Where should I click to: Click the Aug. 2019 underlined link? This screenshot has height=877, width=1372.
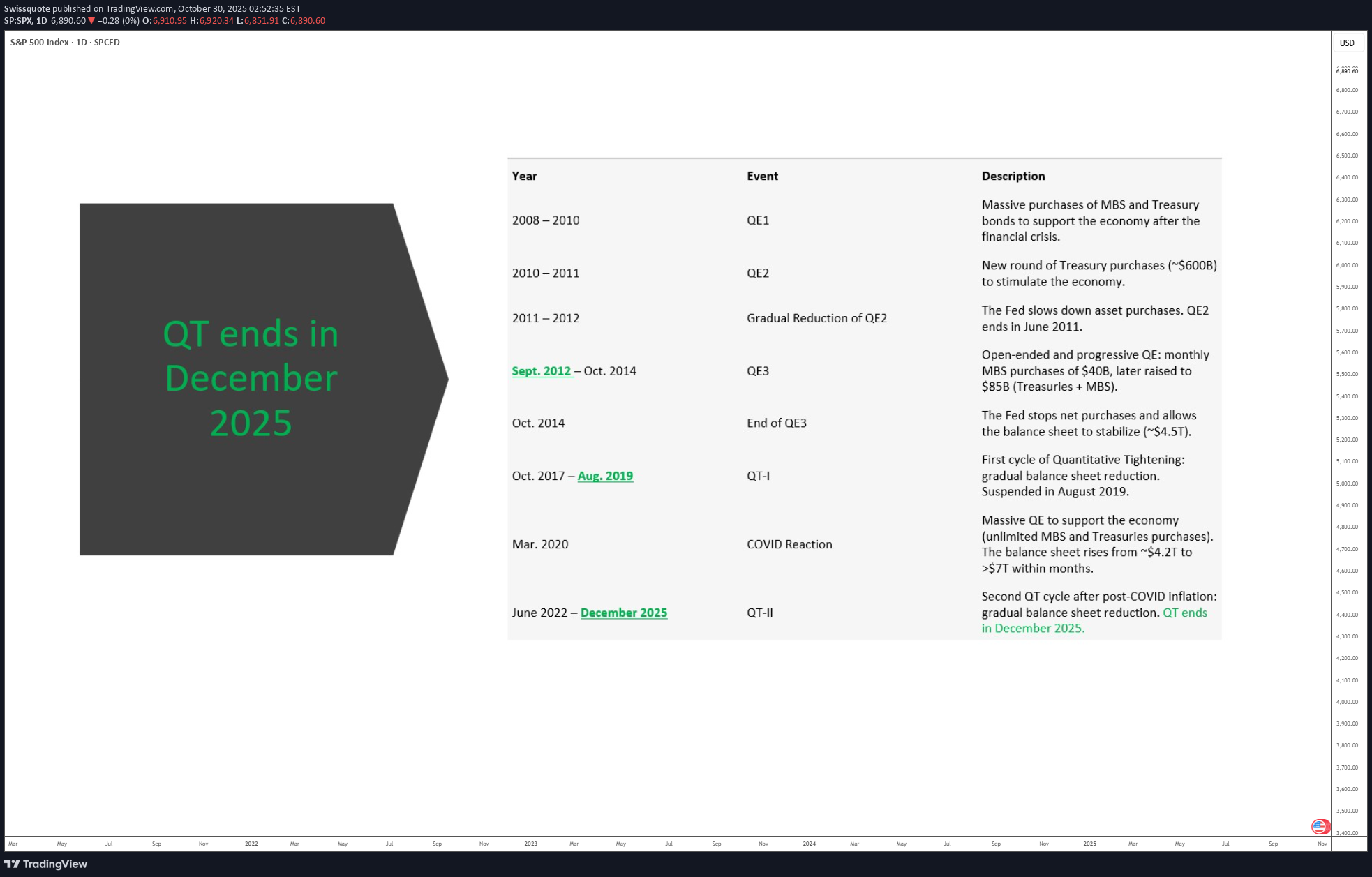[605, 476]
